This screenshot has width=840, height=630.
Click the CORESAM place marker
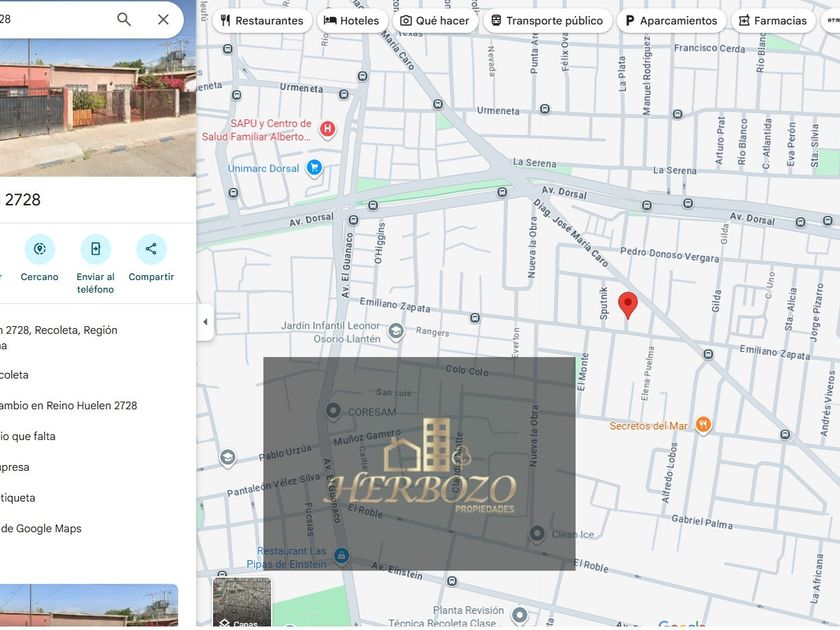point(333,411)
